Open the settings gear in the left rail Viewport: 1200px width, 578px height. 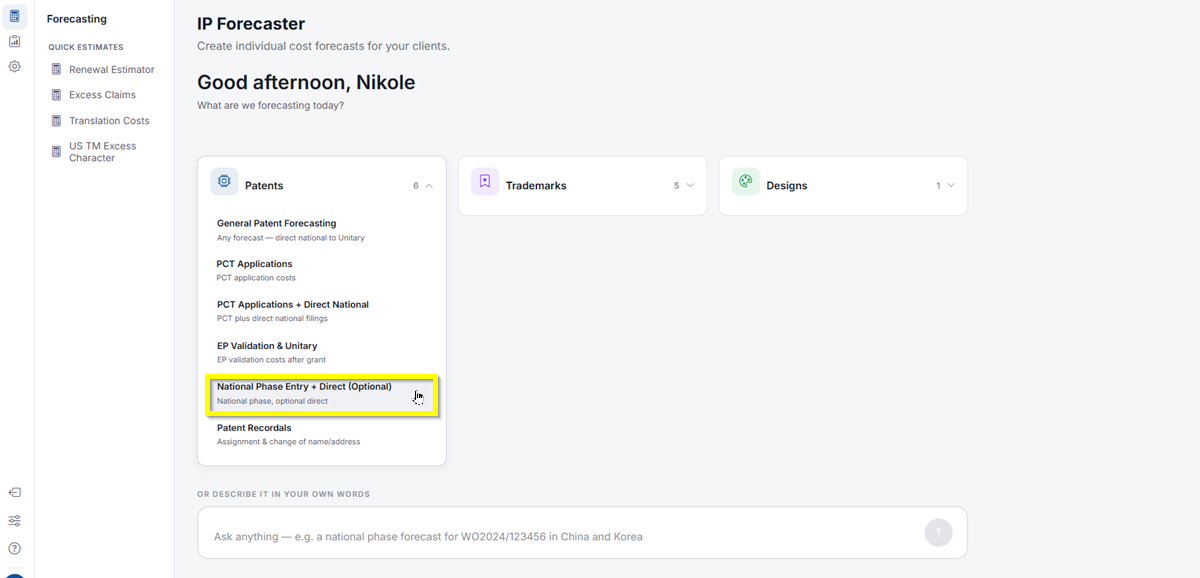pyautogui.click(x=14, y=66)
